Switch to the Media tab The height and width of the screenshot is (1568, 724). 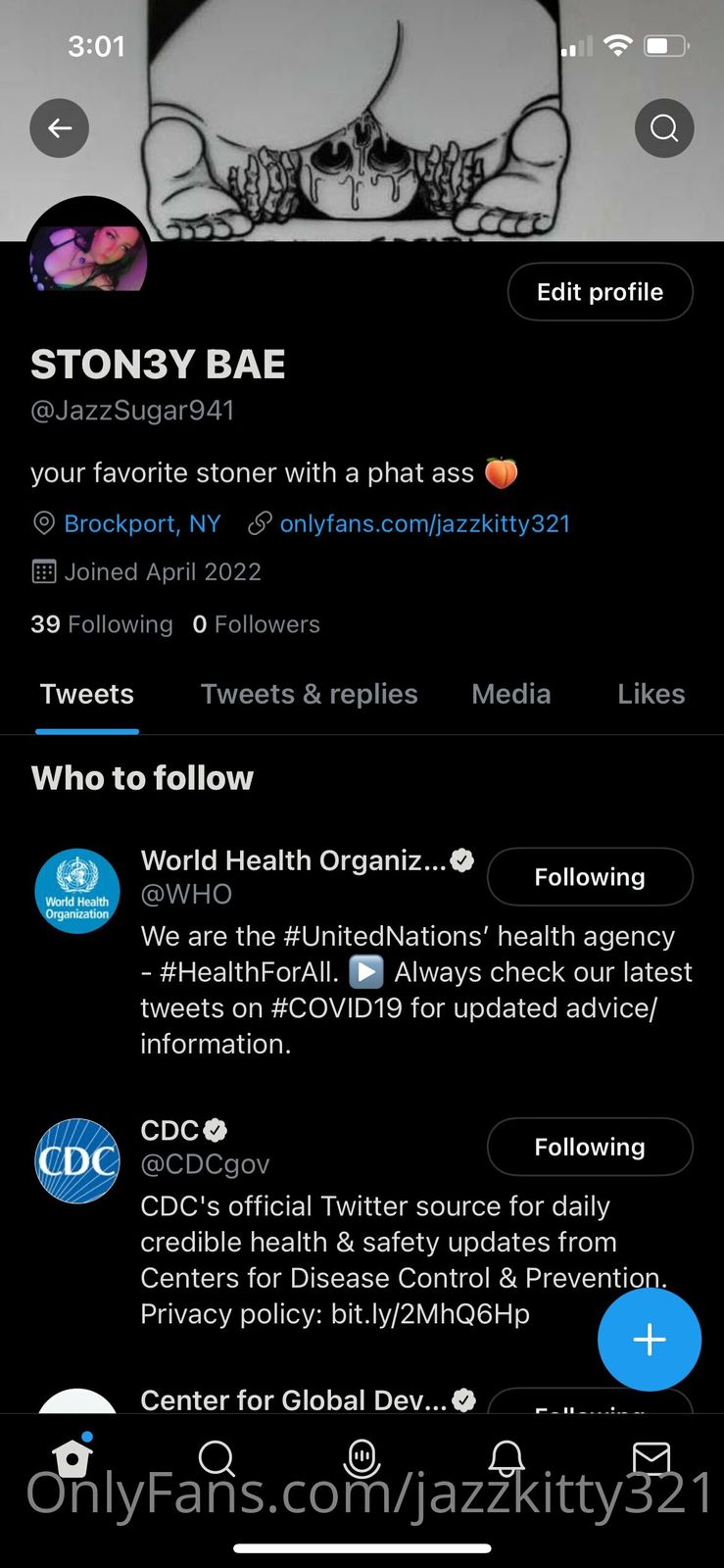pos(510,694)
